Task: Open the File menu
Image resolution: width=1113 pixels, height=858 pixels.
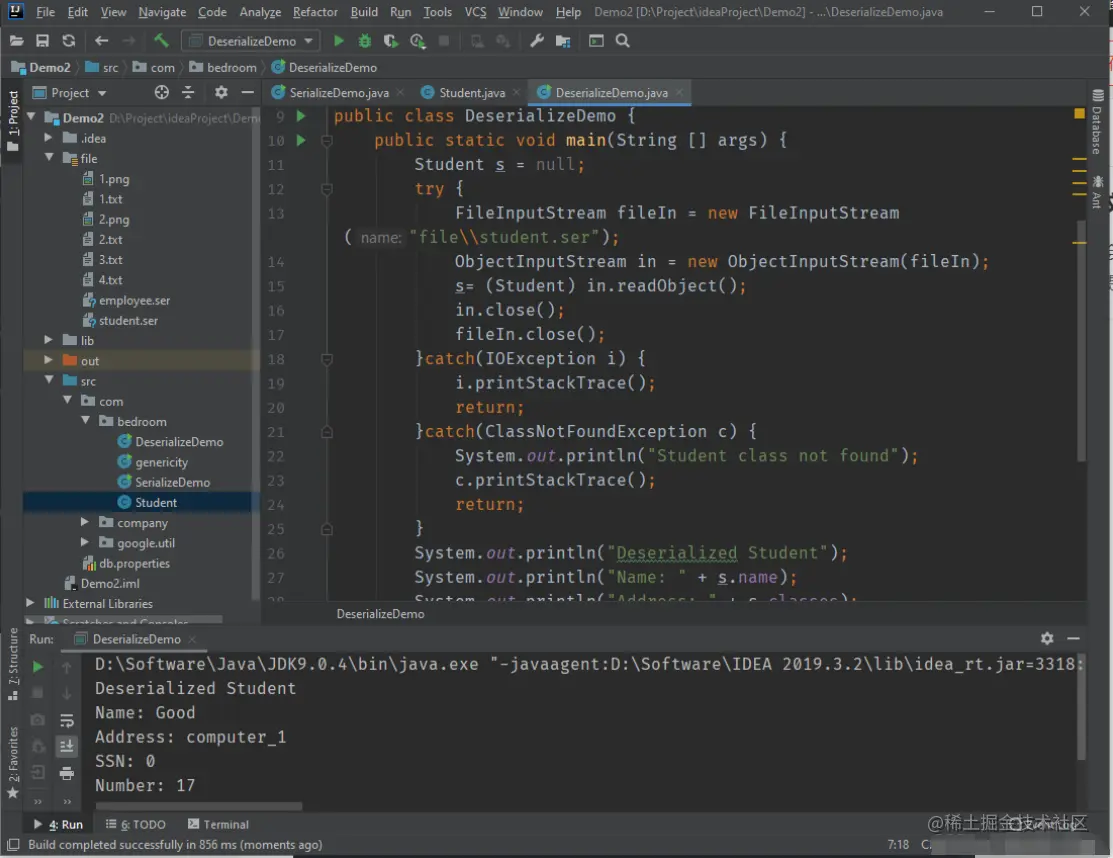Action: pyautogui.click(x=45, y=12)
